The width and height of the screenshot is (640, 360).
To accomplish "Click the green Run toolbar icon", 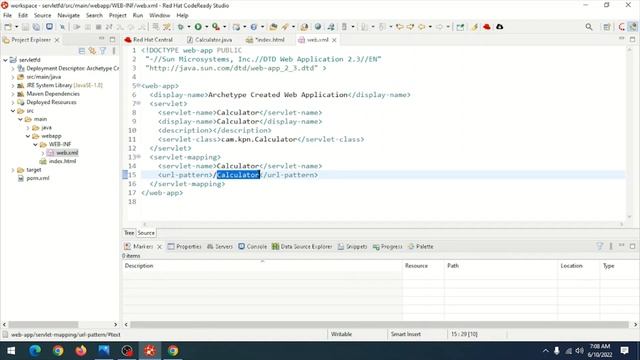I will (x=198, y=27).
